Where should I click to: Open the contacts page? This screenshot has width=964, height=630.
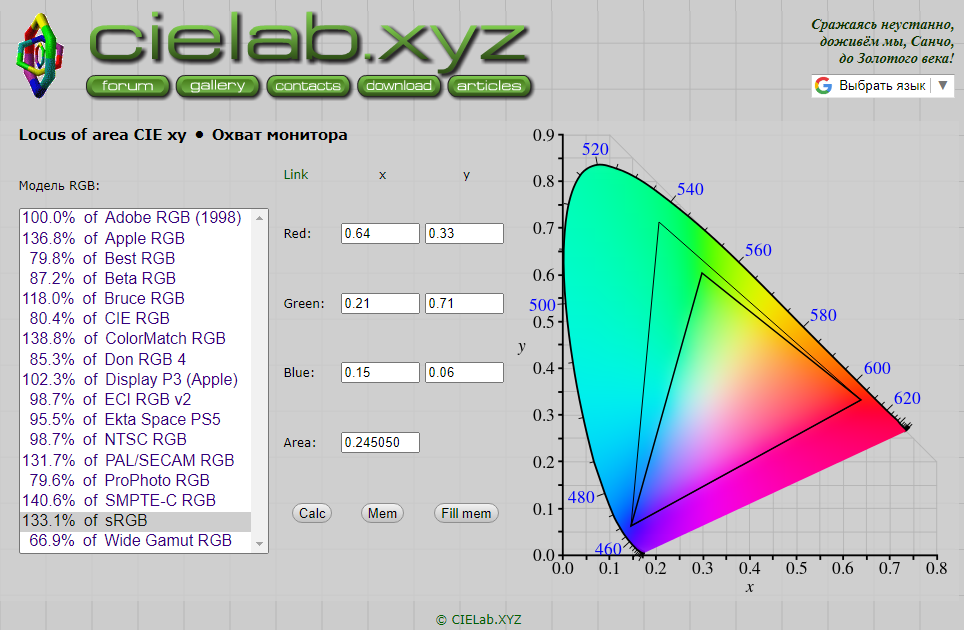(308, 86)
